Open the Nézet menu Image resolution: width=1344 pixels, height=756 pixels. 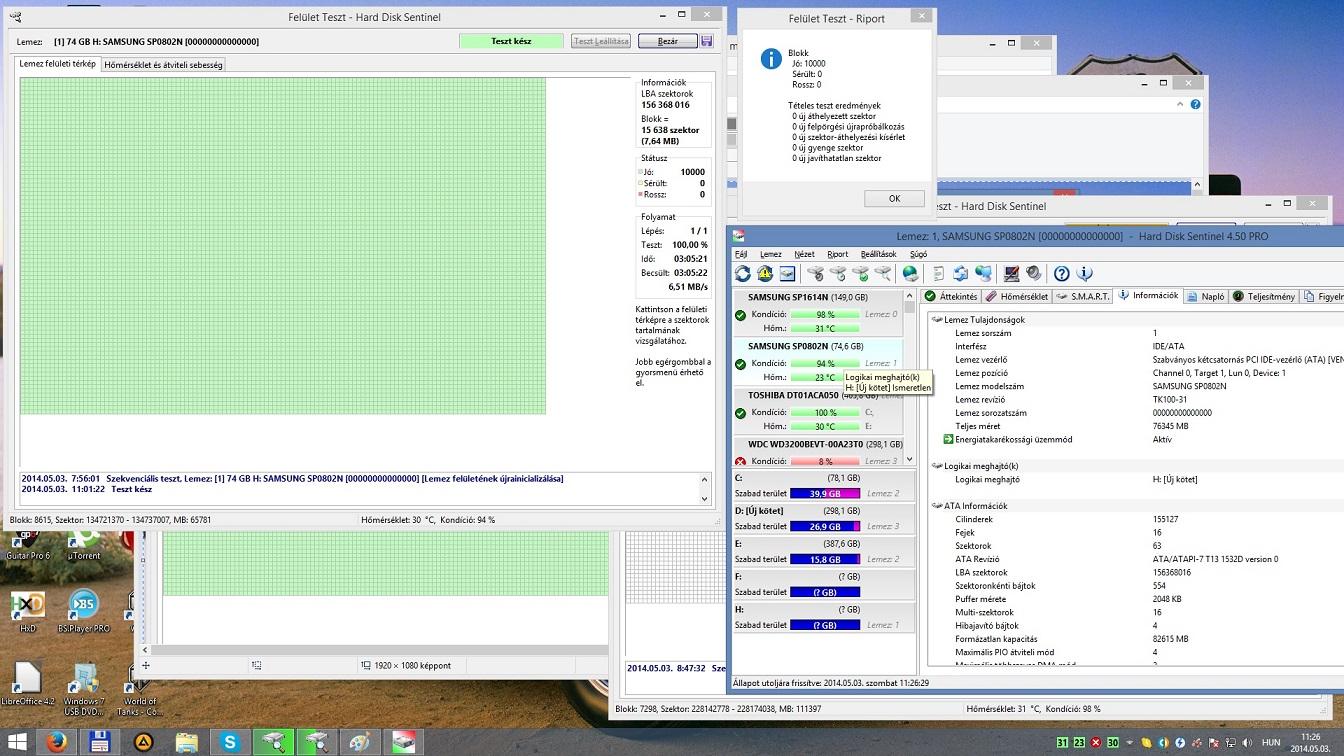[x=804, y=254]
